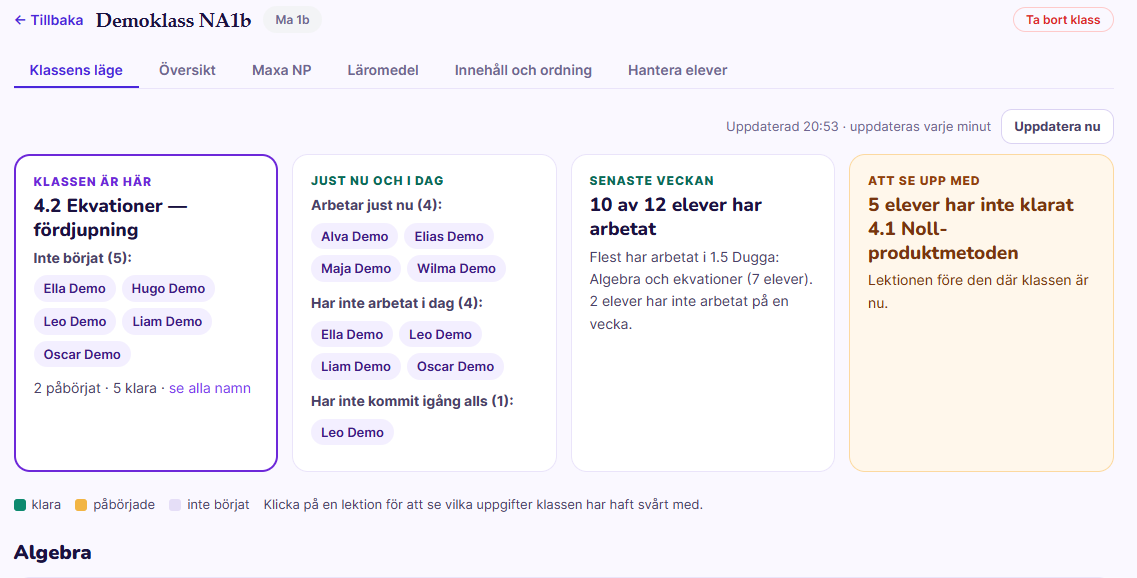Click the green 'klara' legend swatch
The height and width of the screenshot is (578, 1137).
pos(20,505)
